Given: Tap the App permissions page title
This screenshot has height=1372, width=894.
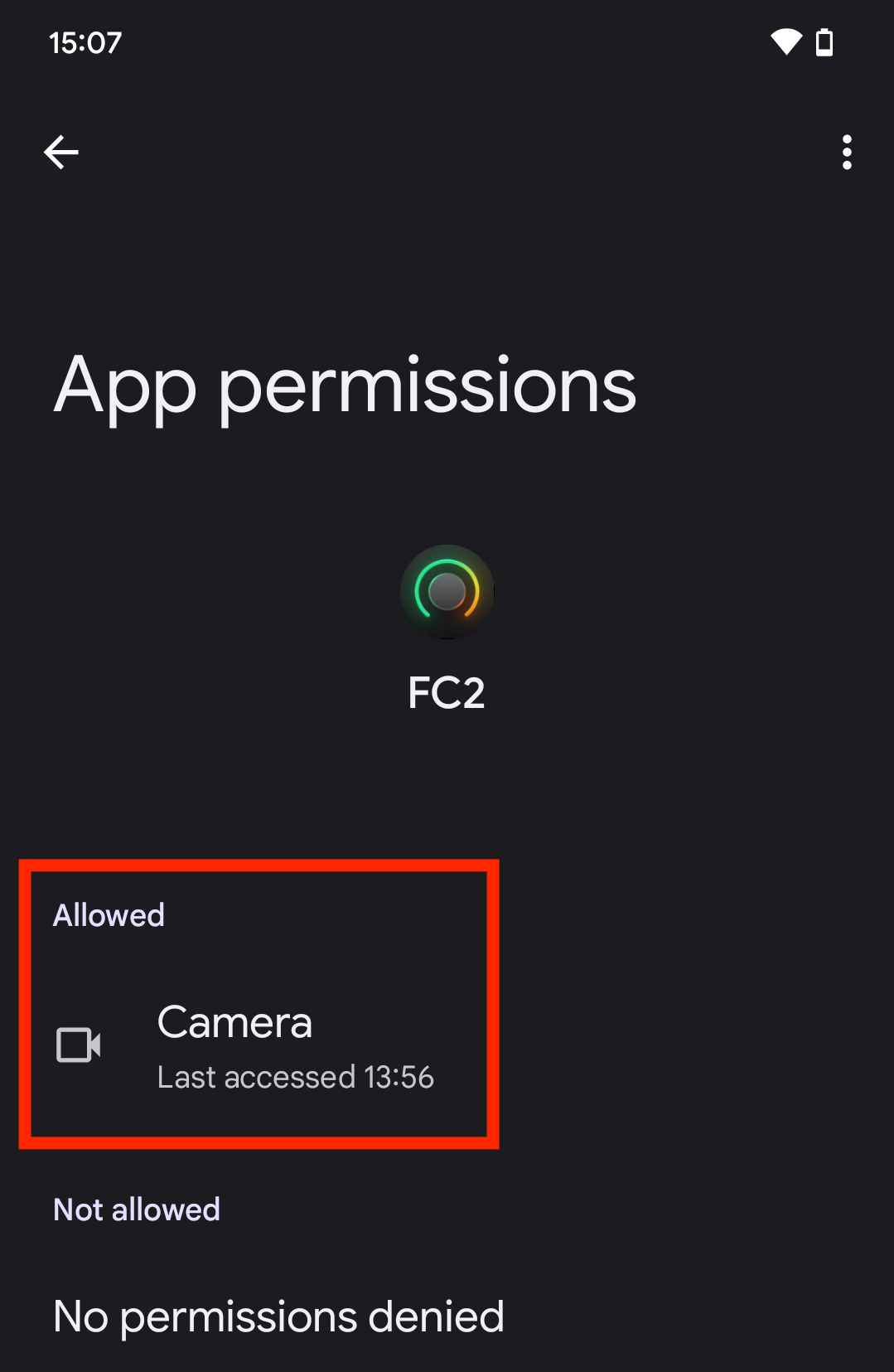Looking at the screenshot, I should tap(345, 386).
